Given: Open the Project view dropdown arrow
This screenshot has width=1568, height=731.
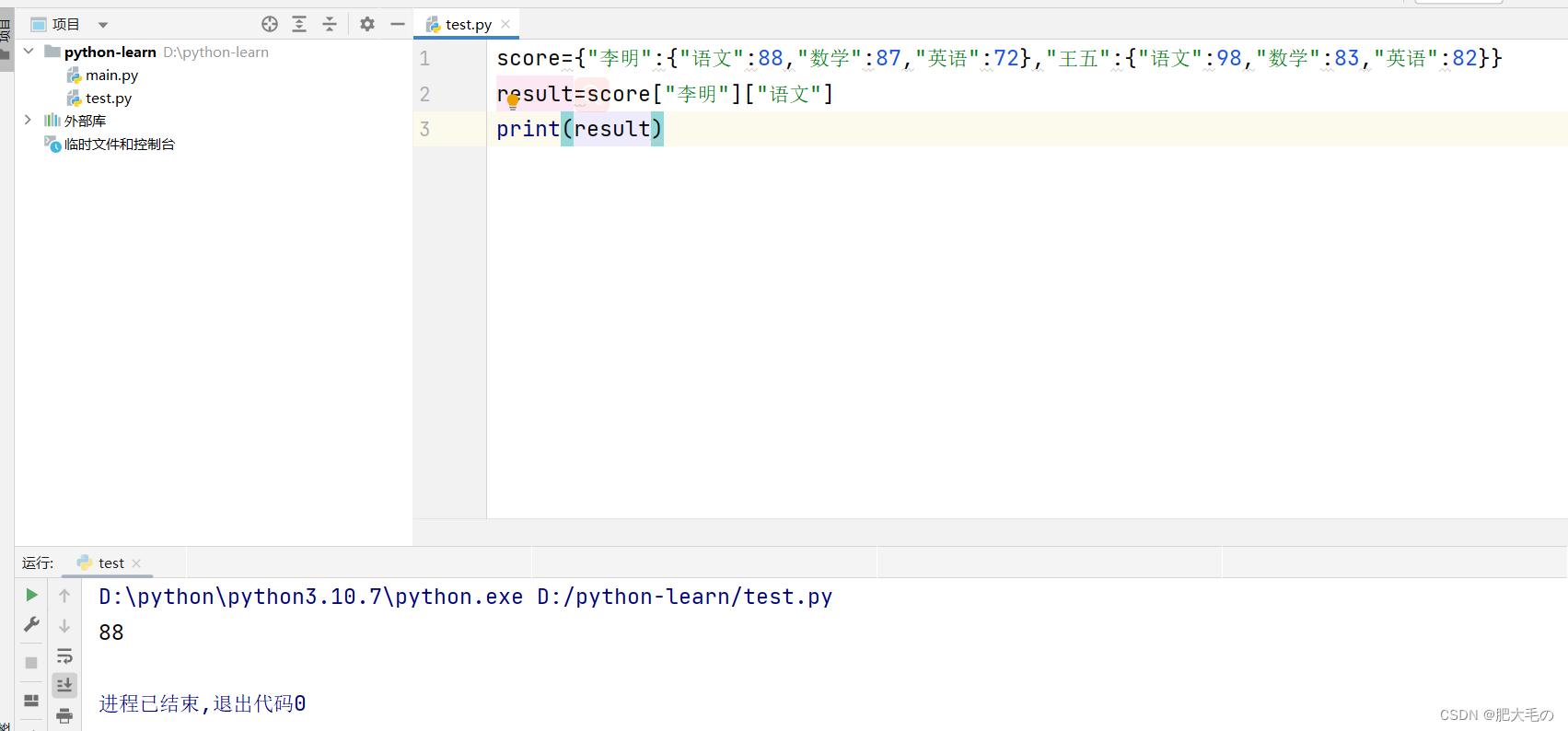Looking at the screenshot, I should tap(103, 25).
